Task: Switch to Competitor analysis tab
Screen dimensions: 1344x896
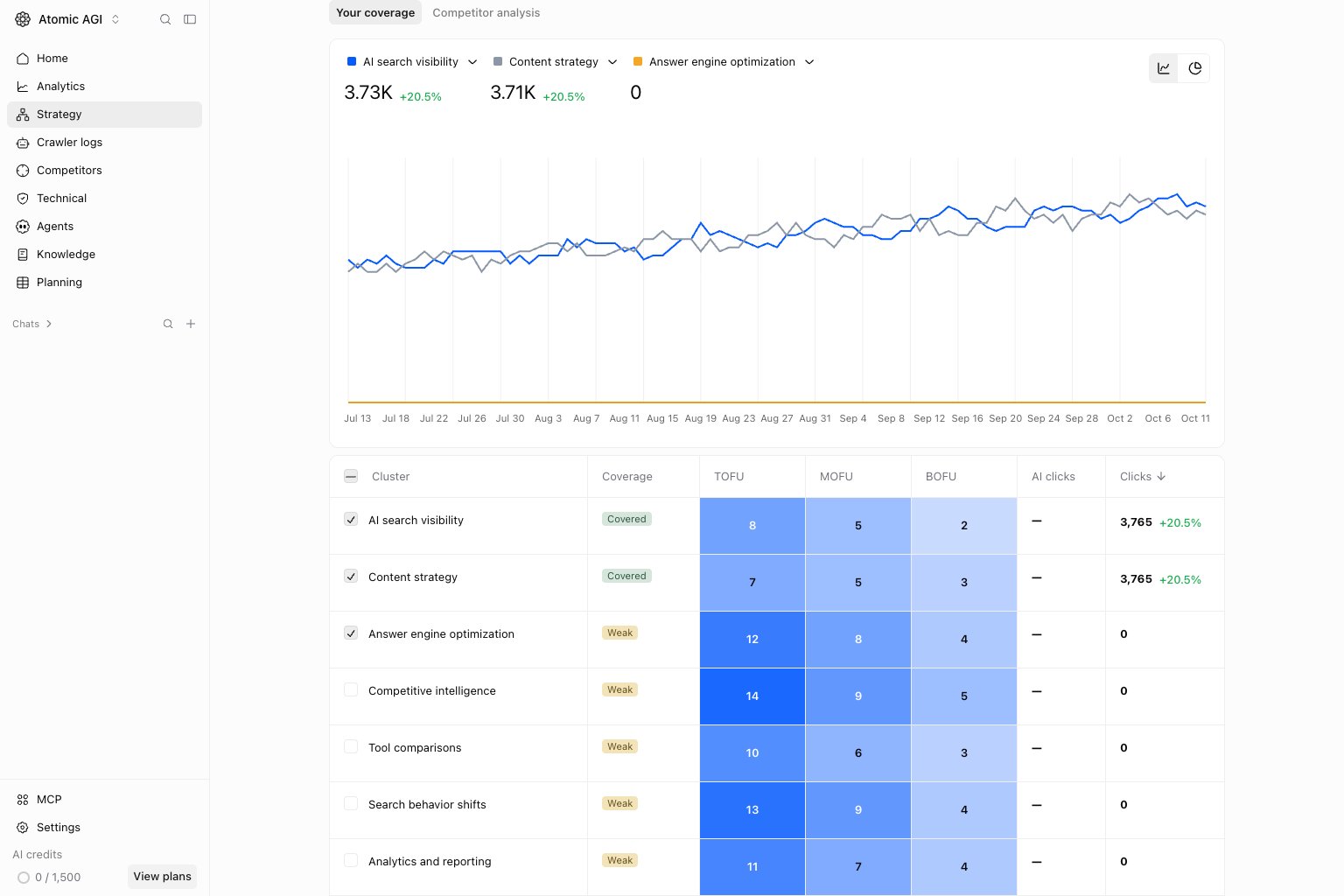Action: tap(486, 12)
